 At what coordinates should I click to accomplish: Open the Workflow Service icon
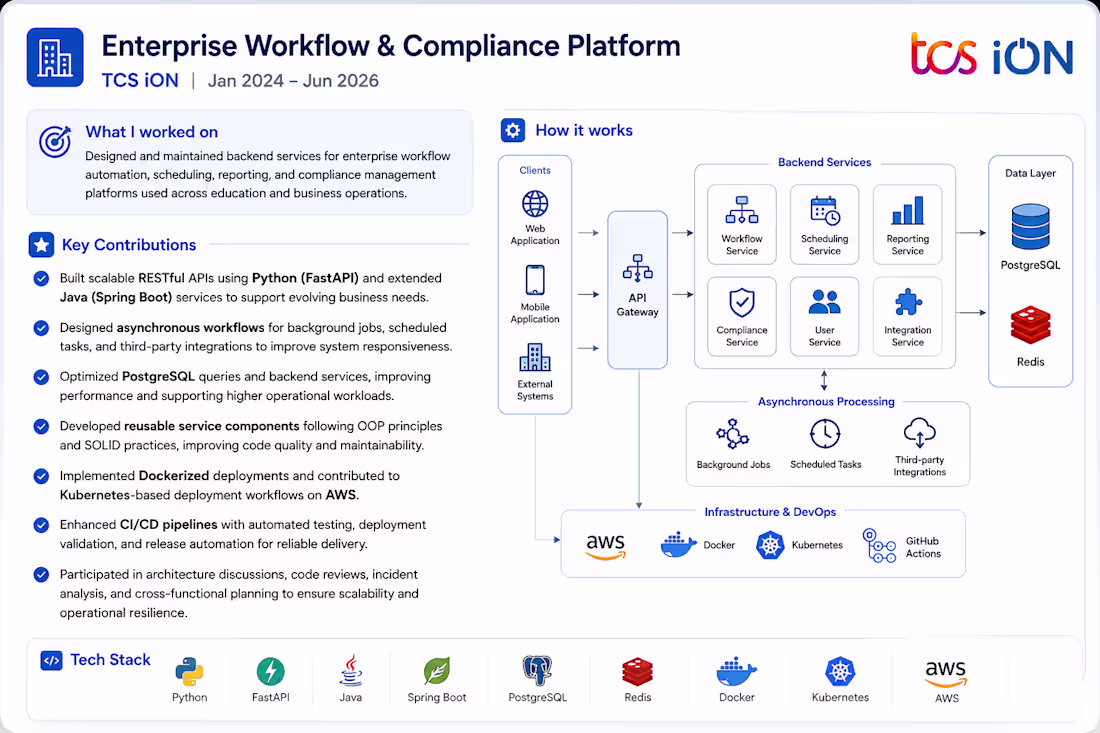(x=742, y=210)
